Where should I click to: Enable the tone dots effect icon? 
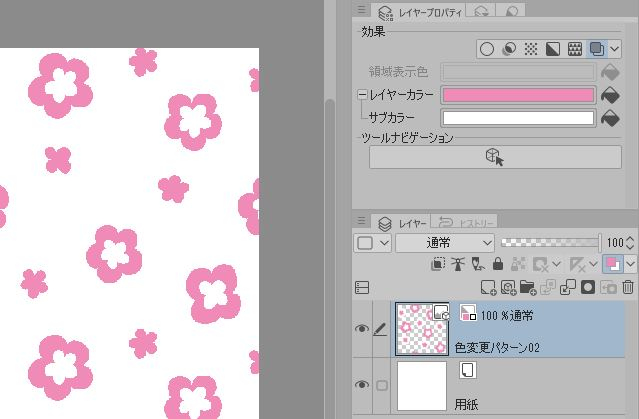(x=531, y=49)
